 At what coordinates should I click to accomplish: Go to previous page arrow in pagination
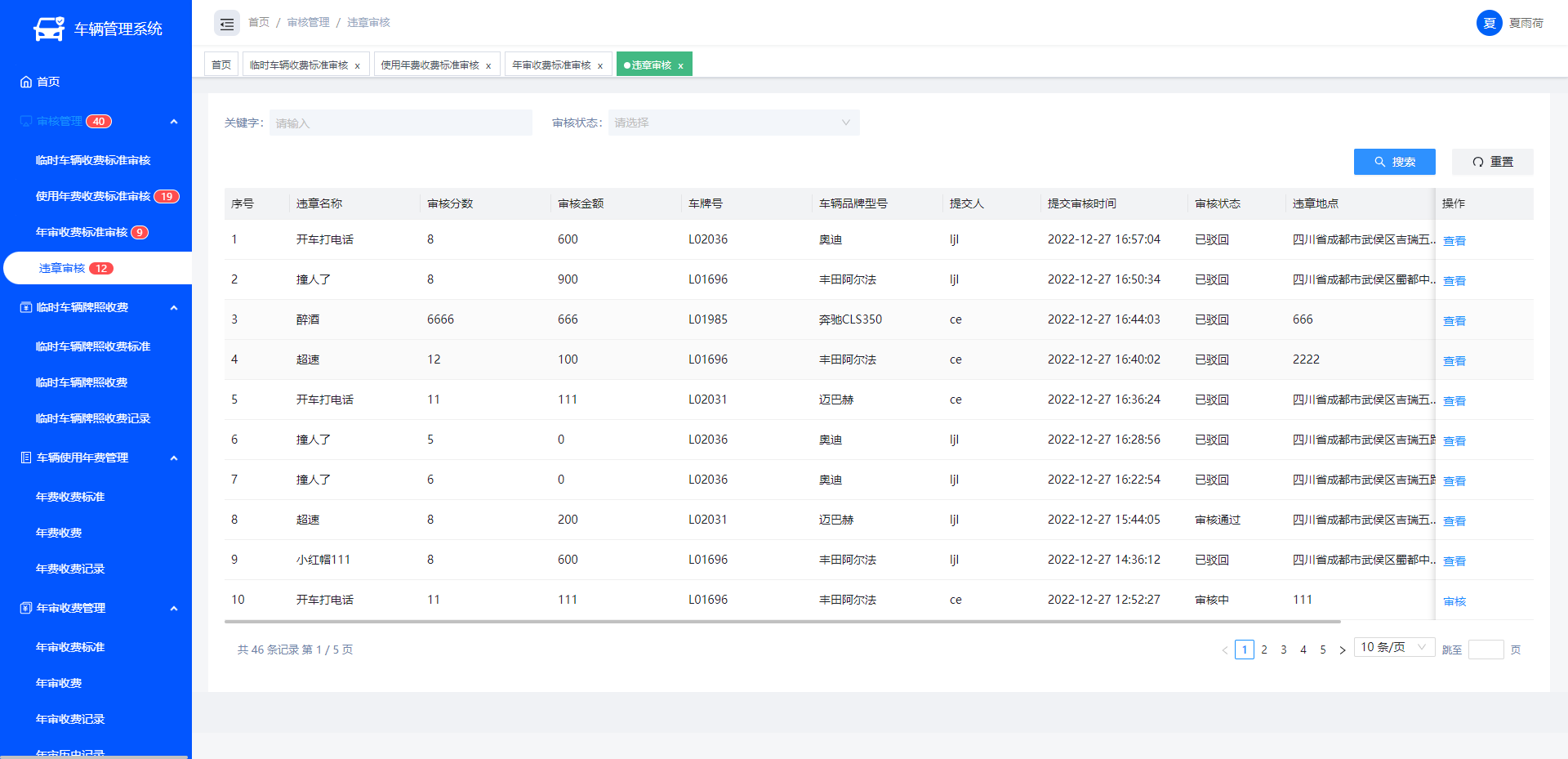point(1225,650)
